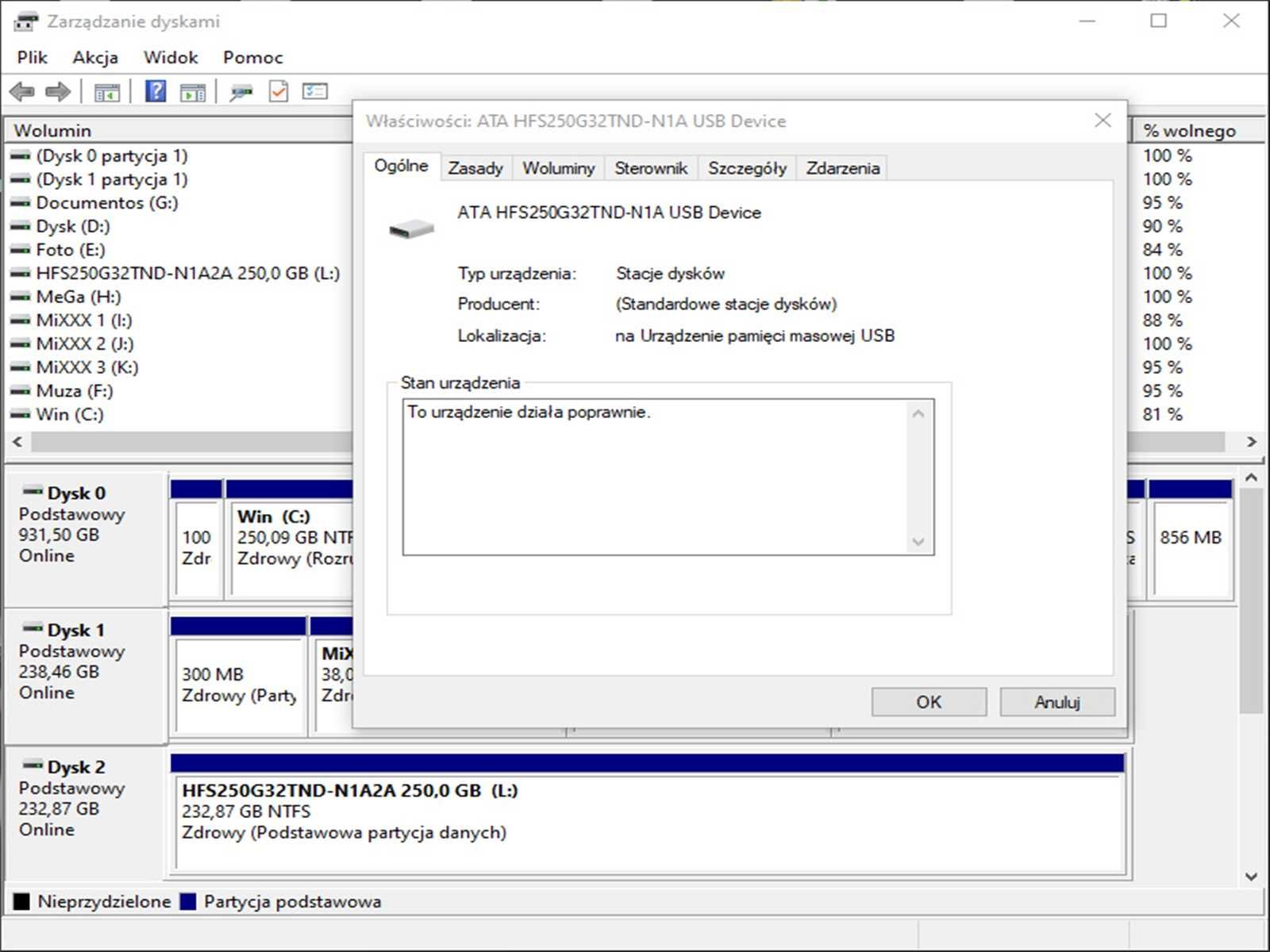Viewport: 1270px width, 952px height.
Task: Click the status box scroll down arrow
Action: pyautogui.click(x=918, y=542)
